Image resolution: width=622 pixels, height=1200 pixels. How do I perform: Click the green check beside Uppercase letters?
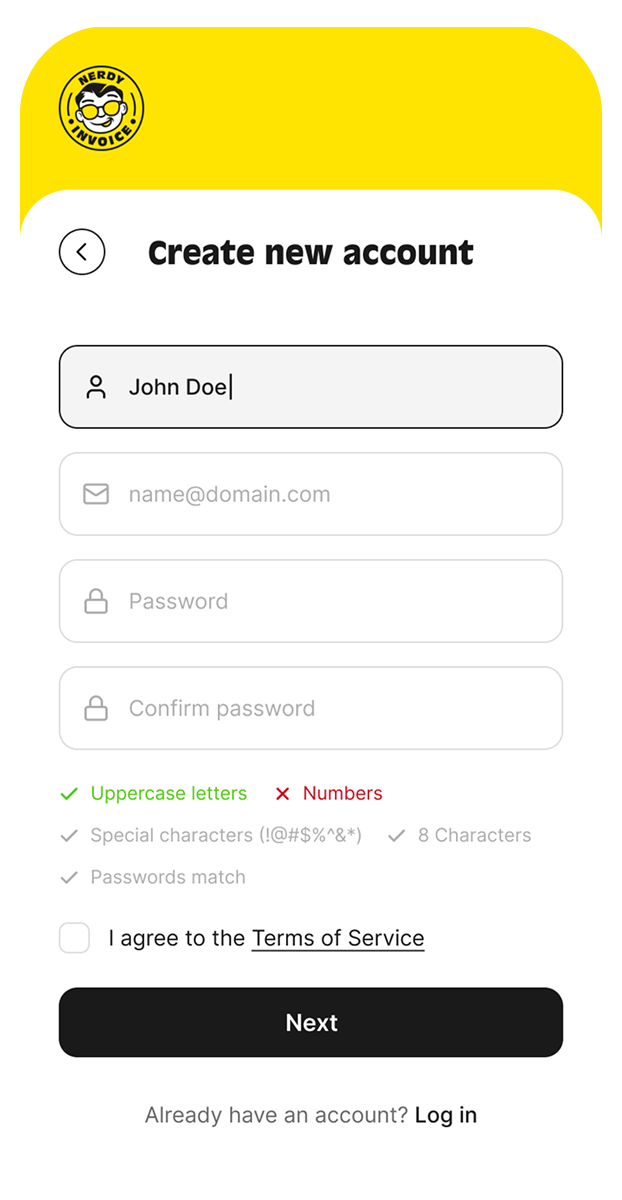click(x=69, y=794)
